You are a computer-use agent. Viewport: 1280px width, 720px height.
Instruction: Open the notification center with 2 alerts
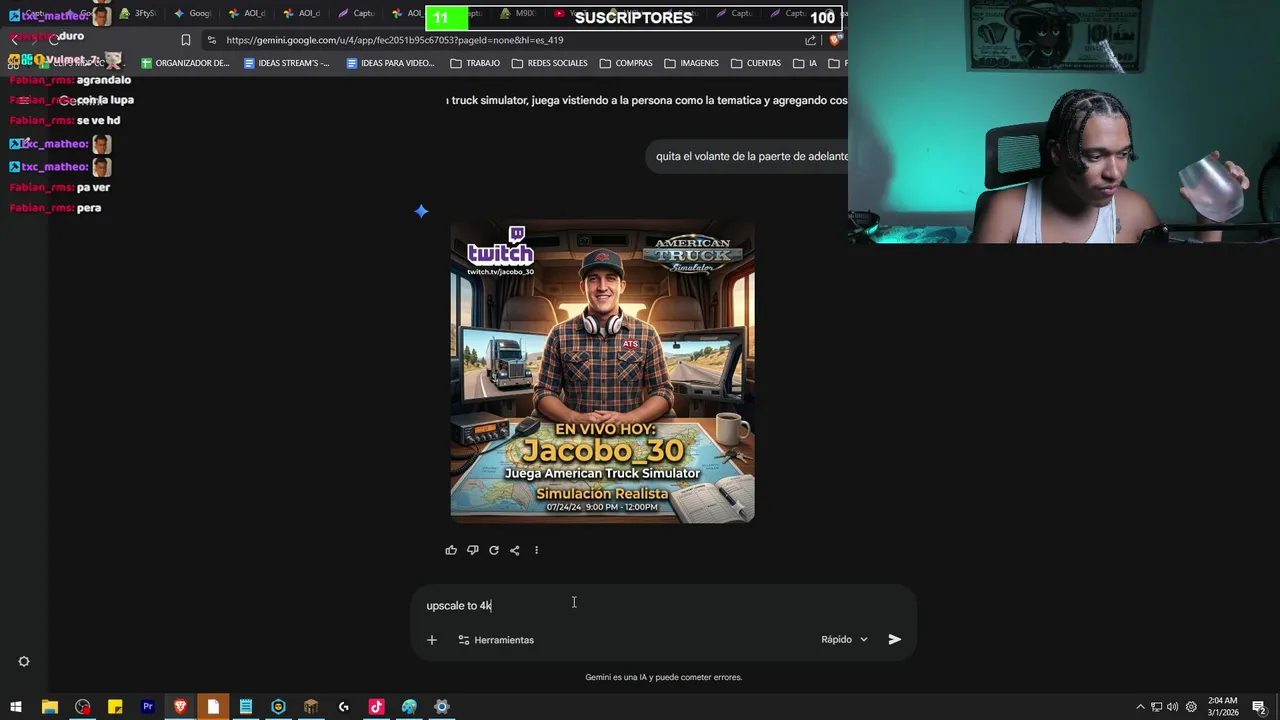(1259, 707)
